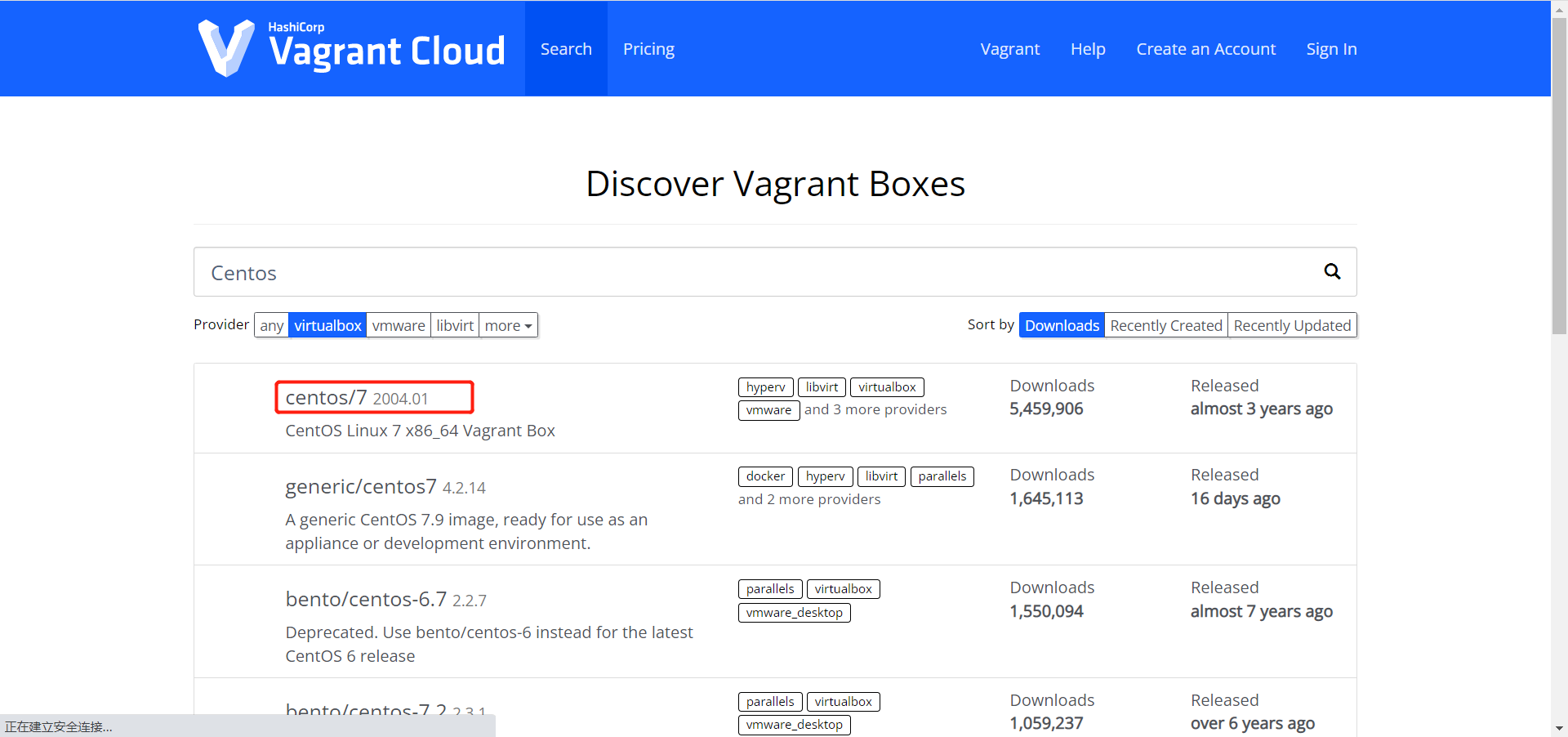Image resolution: width=1568 pixels, height=737 pixels.
Task: Open the Search nav tab
Action: [566, 49]
